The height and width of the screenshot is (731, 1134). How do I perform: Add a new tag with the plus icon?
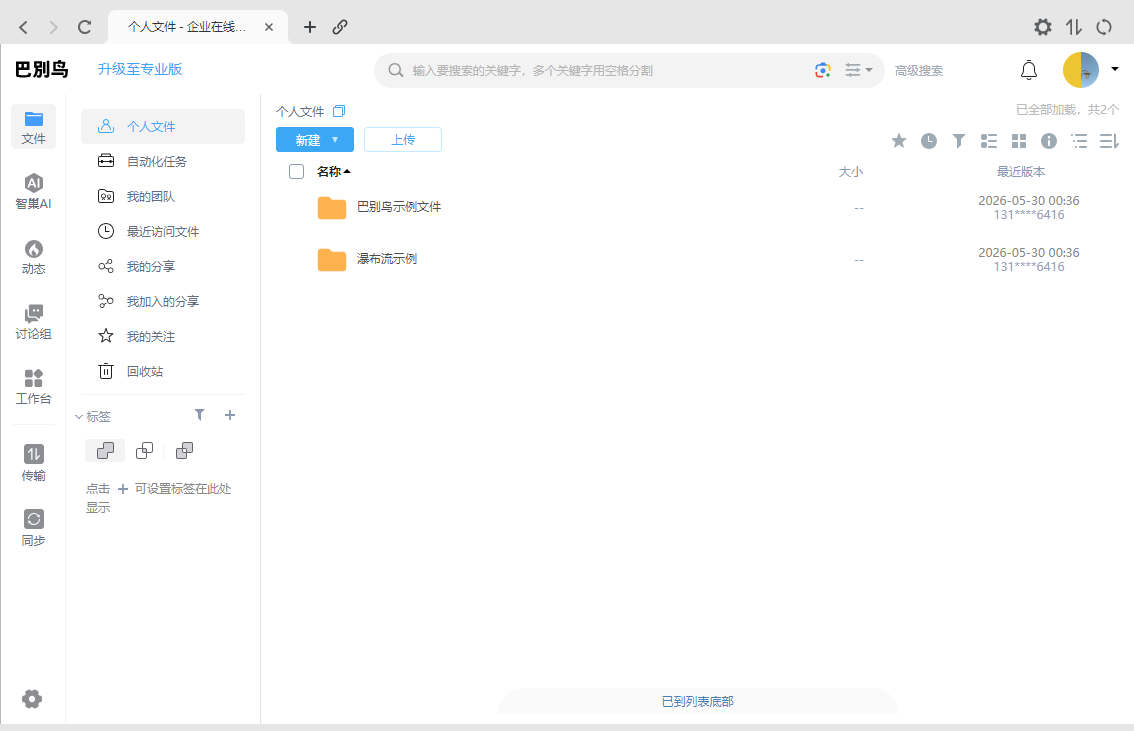pyautogui.click(x=230, y=414)
